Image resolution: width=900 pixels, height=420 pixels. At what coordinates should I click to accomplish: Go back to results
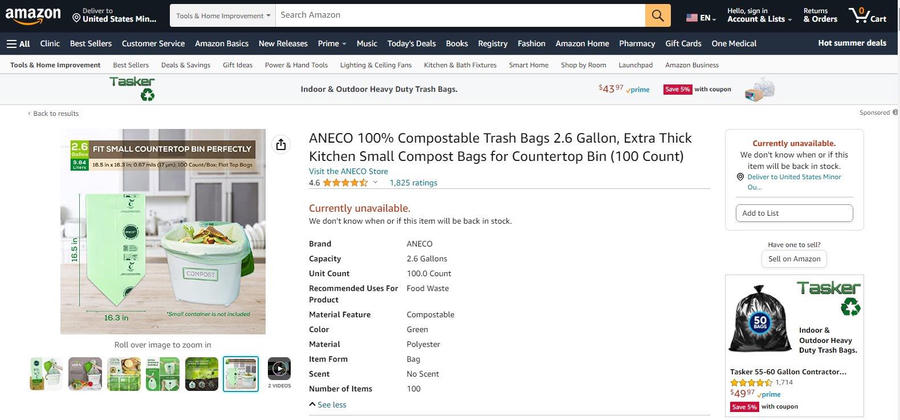click(55, 114)
